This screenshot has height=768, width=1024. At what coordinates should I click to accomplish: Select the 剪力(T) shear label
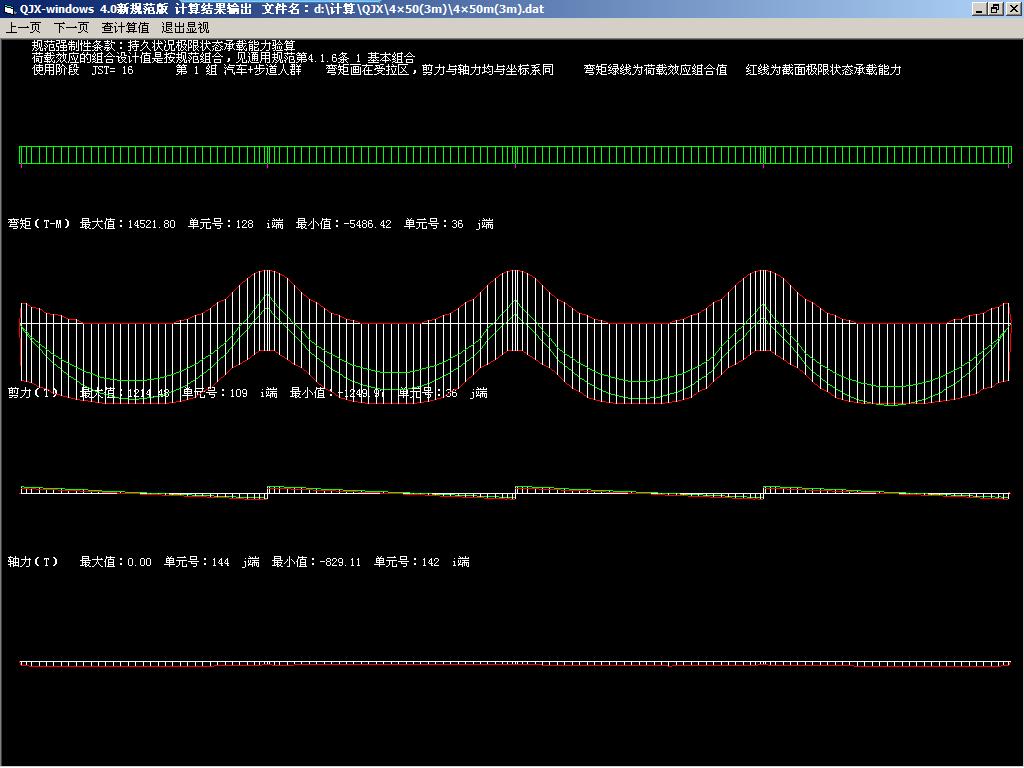tap(33, 392)
